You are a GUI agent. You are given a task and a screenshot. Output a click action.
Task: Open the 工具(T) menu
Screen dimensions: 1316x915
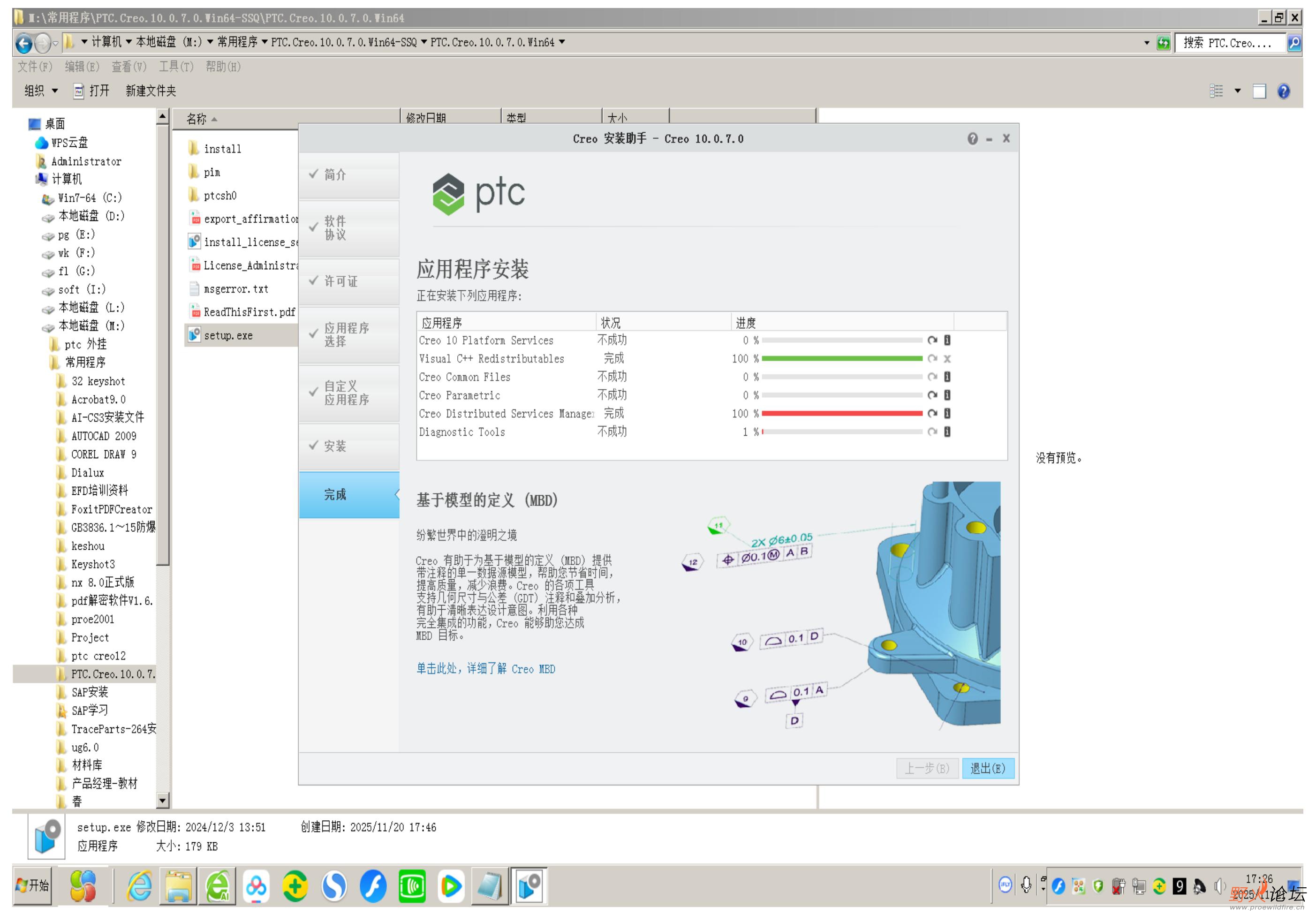[176, 67]
